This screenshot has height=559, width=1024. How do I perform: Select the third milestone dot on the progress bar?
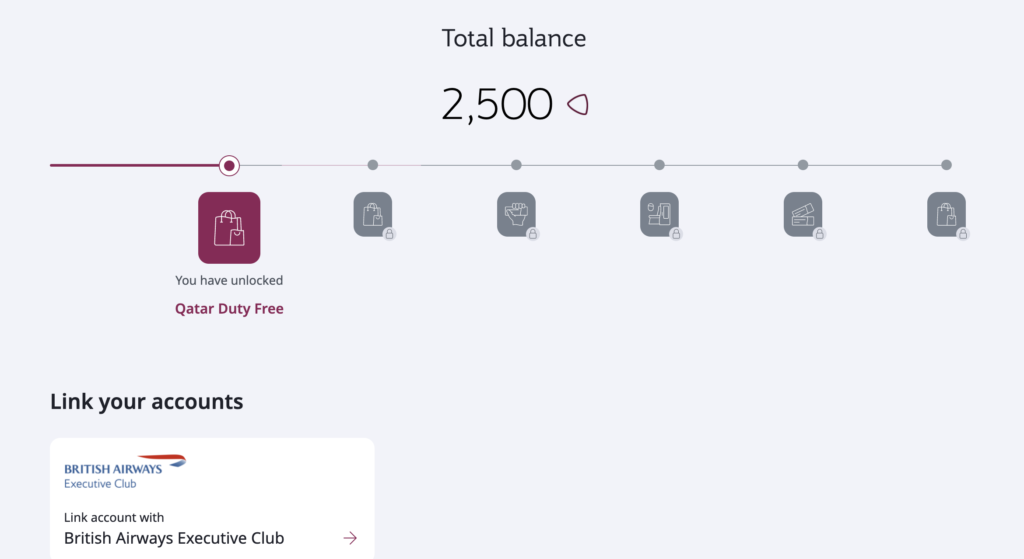(516, 165)
